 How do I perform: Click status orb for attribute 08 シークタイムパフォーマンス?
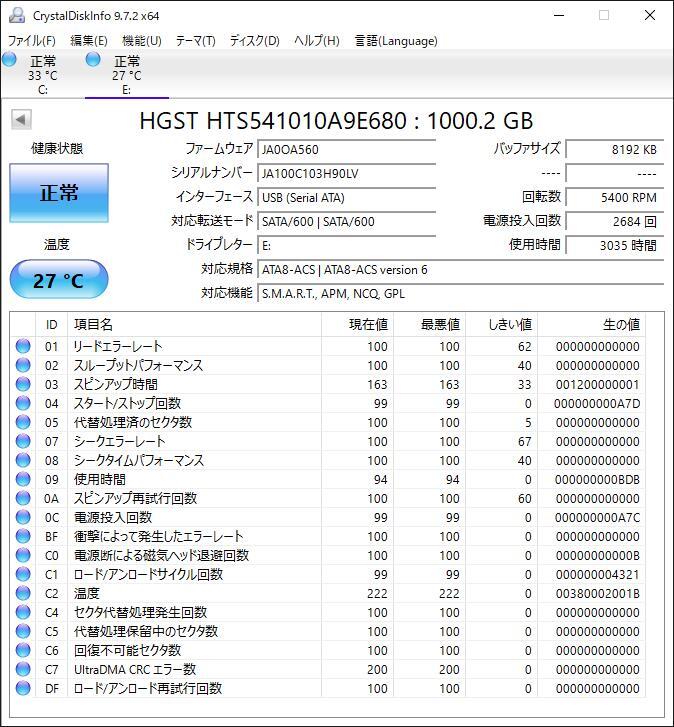coord(23,460)
